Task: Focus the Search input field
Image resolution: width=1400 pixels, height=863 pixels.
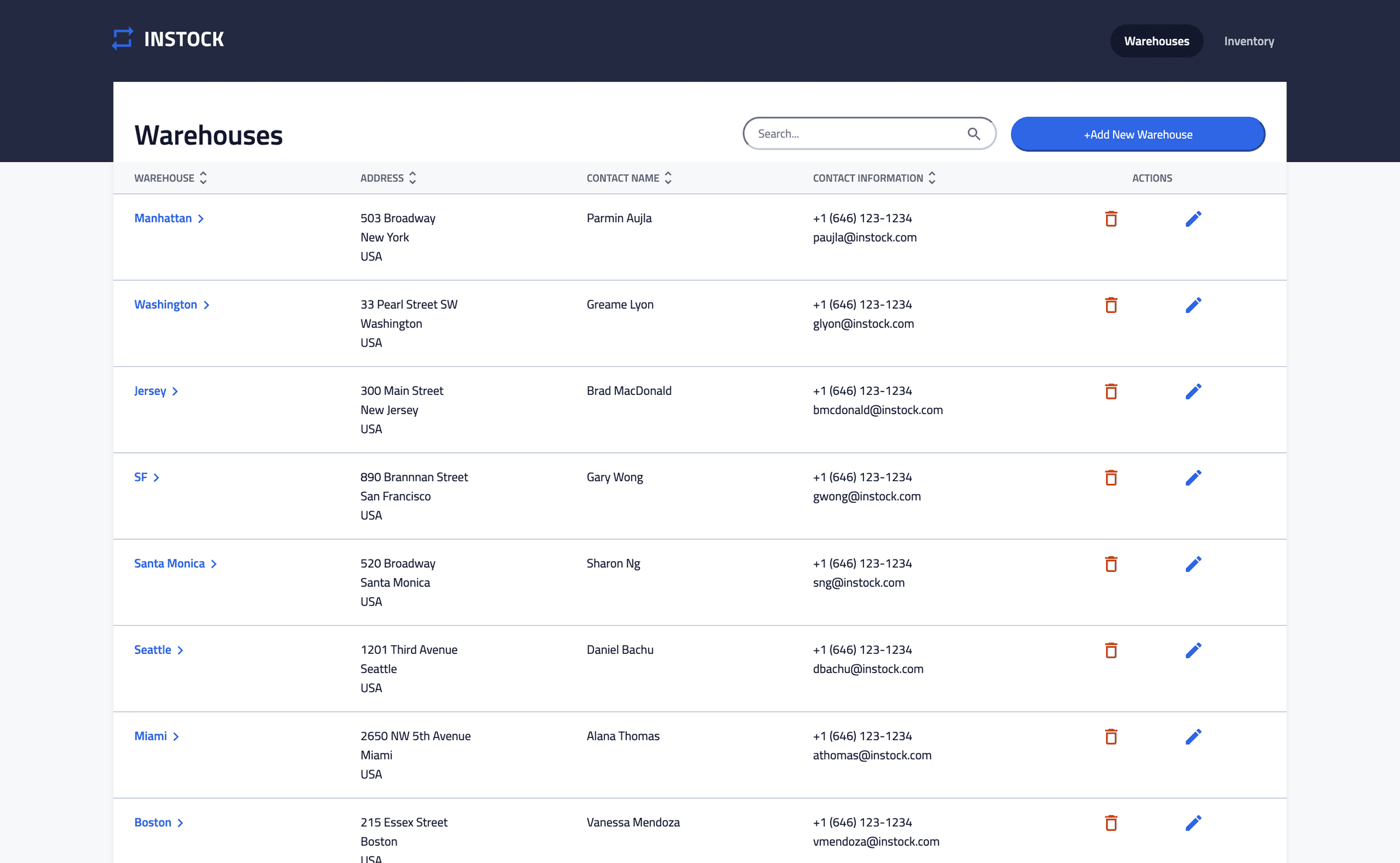Action: pyautogui.click(x=854, y=134)
